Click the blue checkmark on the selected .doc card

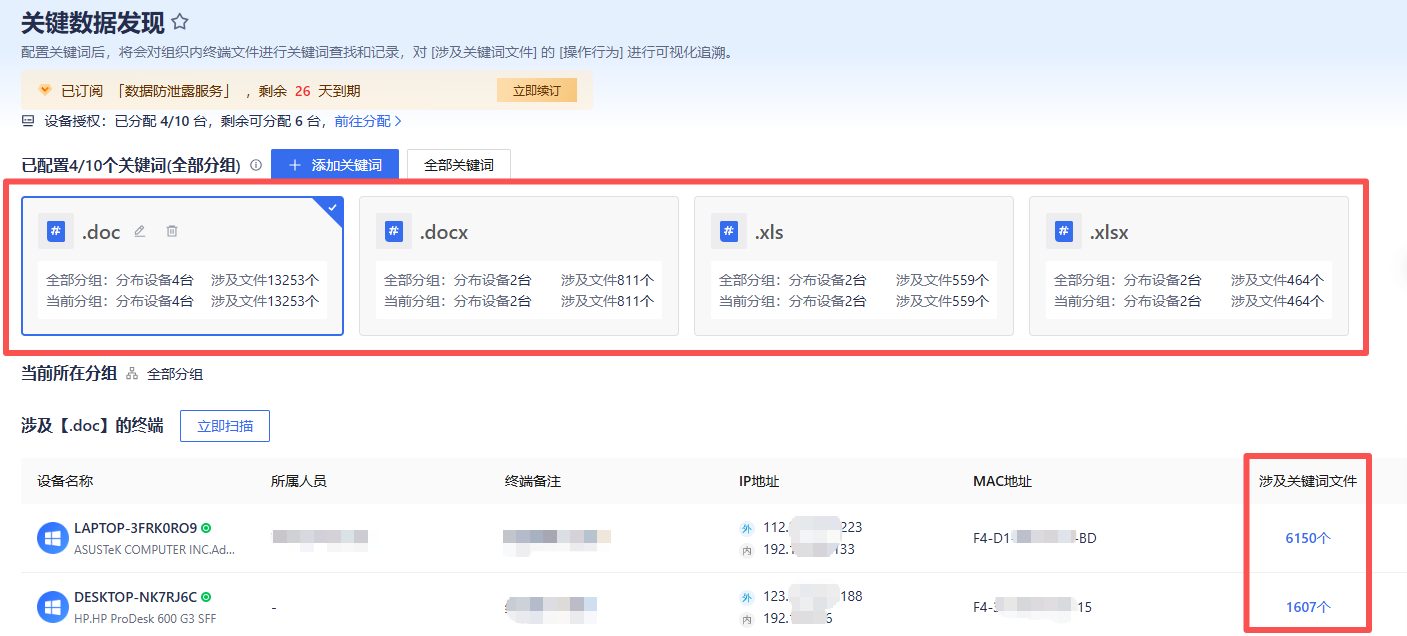(331, 208)
